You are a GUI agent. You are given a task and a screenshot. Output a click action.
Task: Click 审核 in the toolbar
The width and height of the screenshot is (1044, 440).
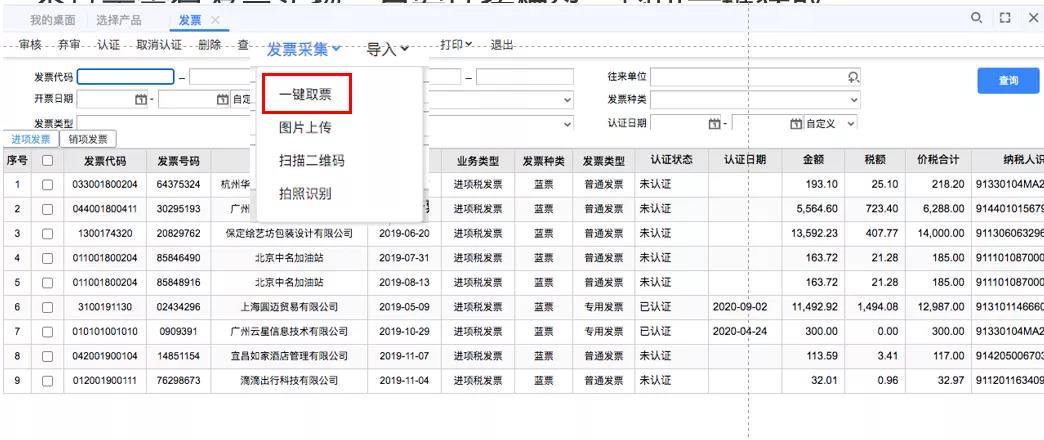coord(30,46)
